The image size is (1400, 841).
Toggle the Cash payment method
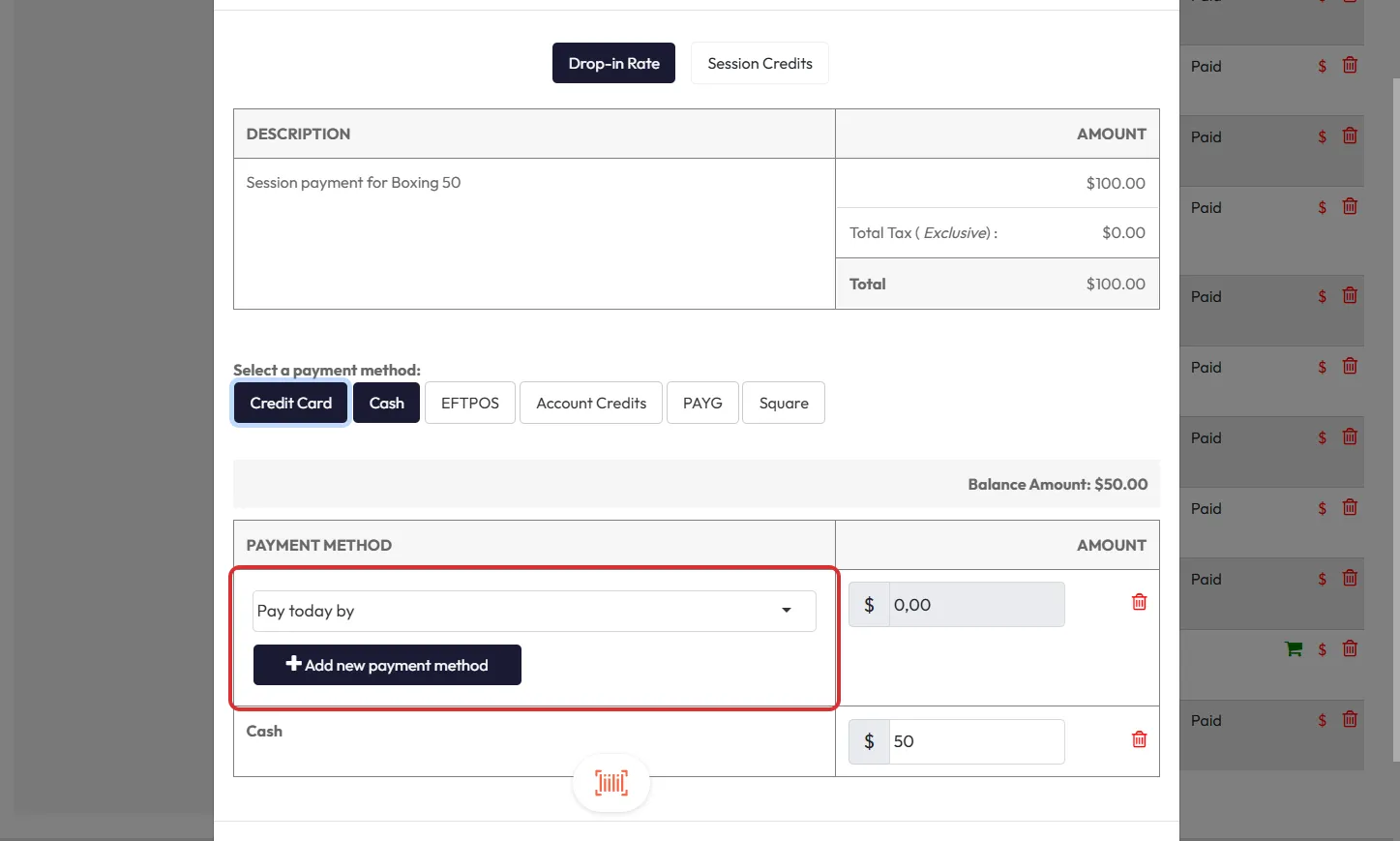click(386, 403)
